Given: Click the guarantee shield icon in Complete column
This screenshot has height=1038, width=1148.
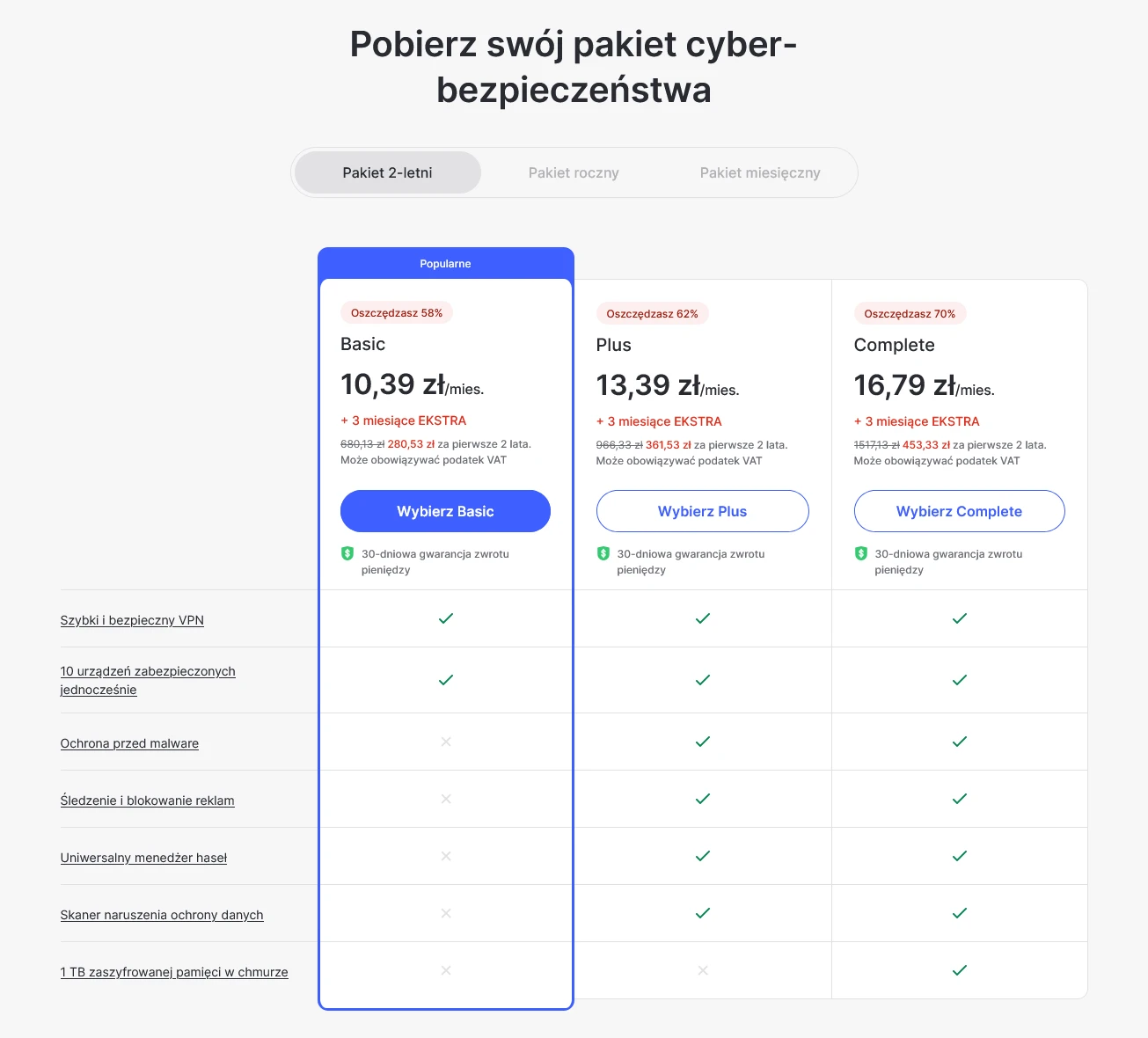Looking at the screenshot, I should pyautogui.click(x=861, y=553).
